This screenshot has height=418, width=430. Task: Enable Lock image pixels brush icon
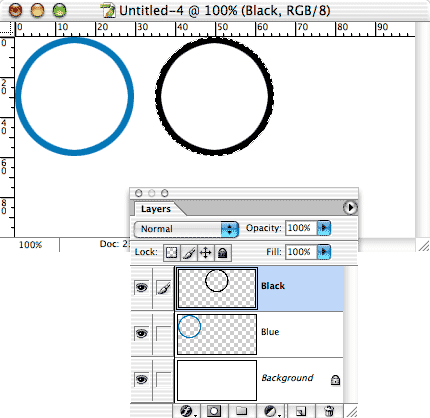(x=189, y=253)
